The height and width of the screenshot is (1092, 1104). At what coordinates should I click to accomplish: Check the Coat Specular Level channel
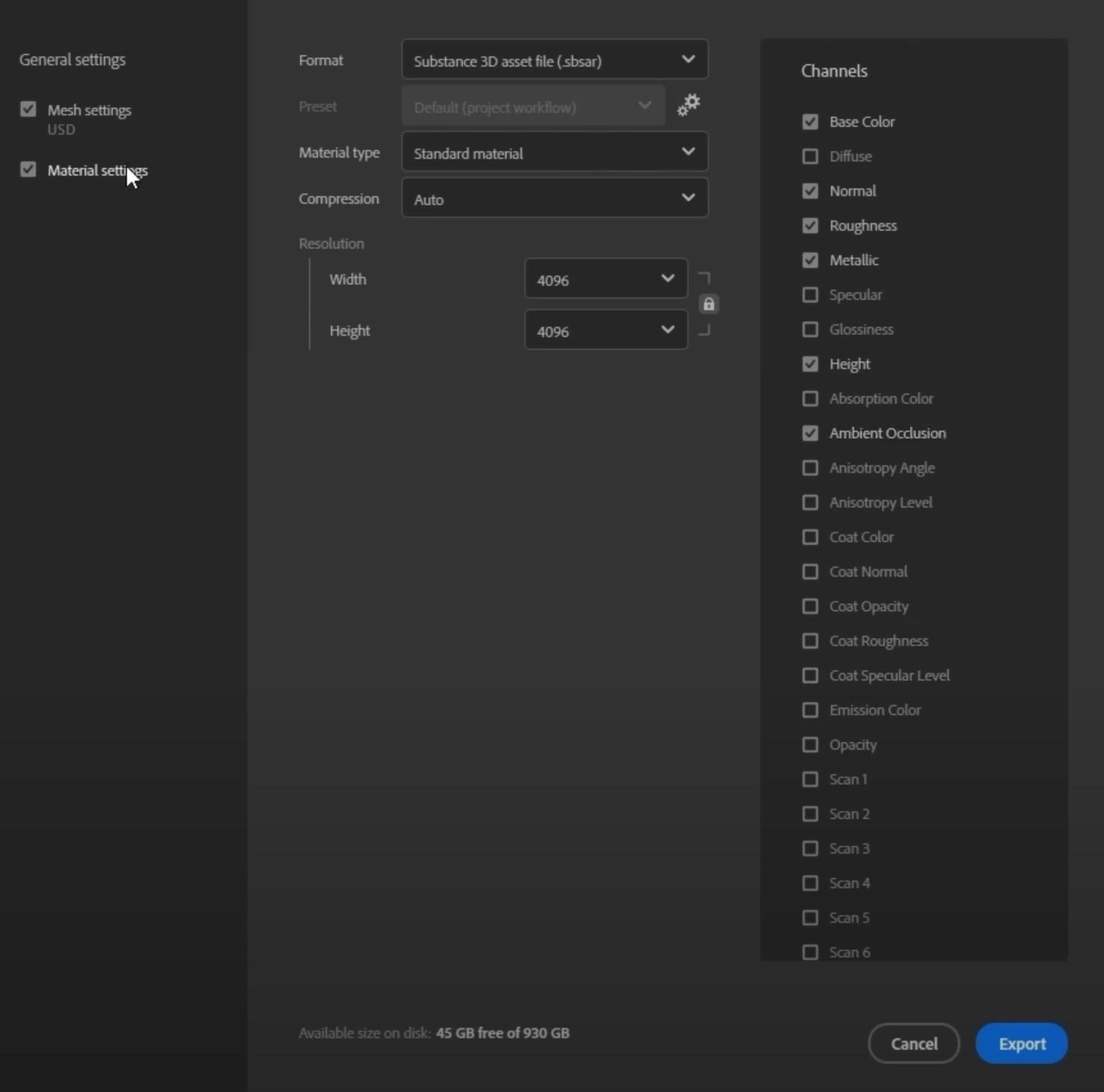810,675
